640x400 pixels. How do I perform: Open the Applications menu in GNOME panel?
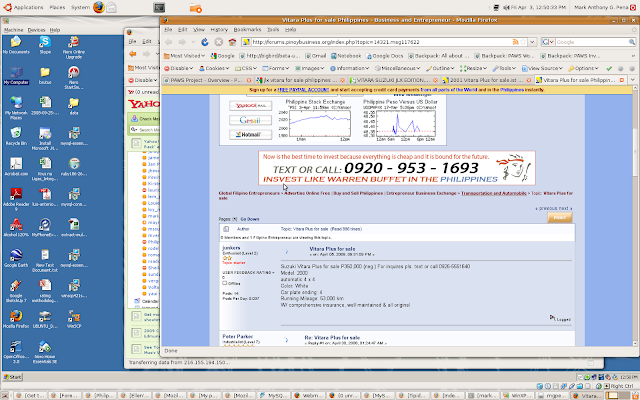point(24,7)
